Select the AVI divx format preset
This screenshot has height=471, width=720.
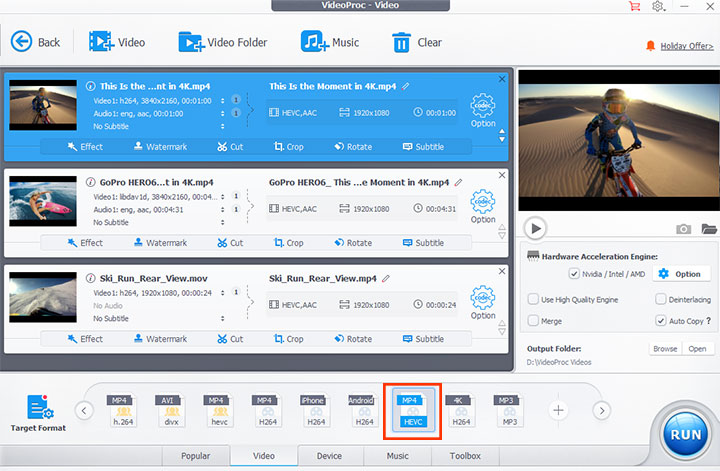click(171, 410)
